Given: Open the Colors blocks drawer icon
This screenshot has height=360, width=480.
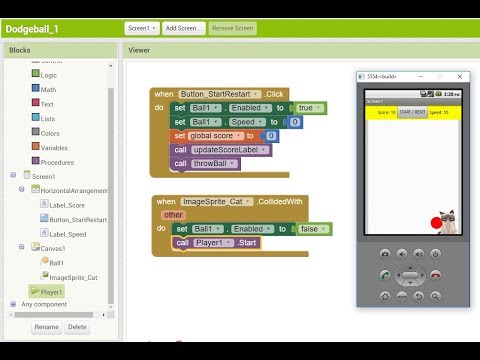Looking at the screenshot, I should tap(36, 132).
